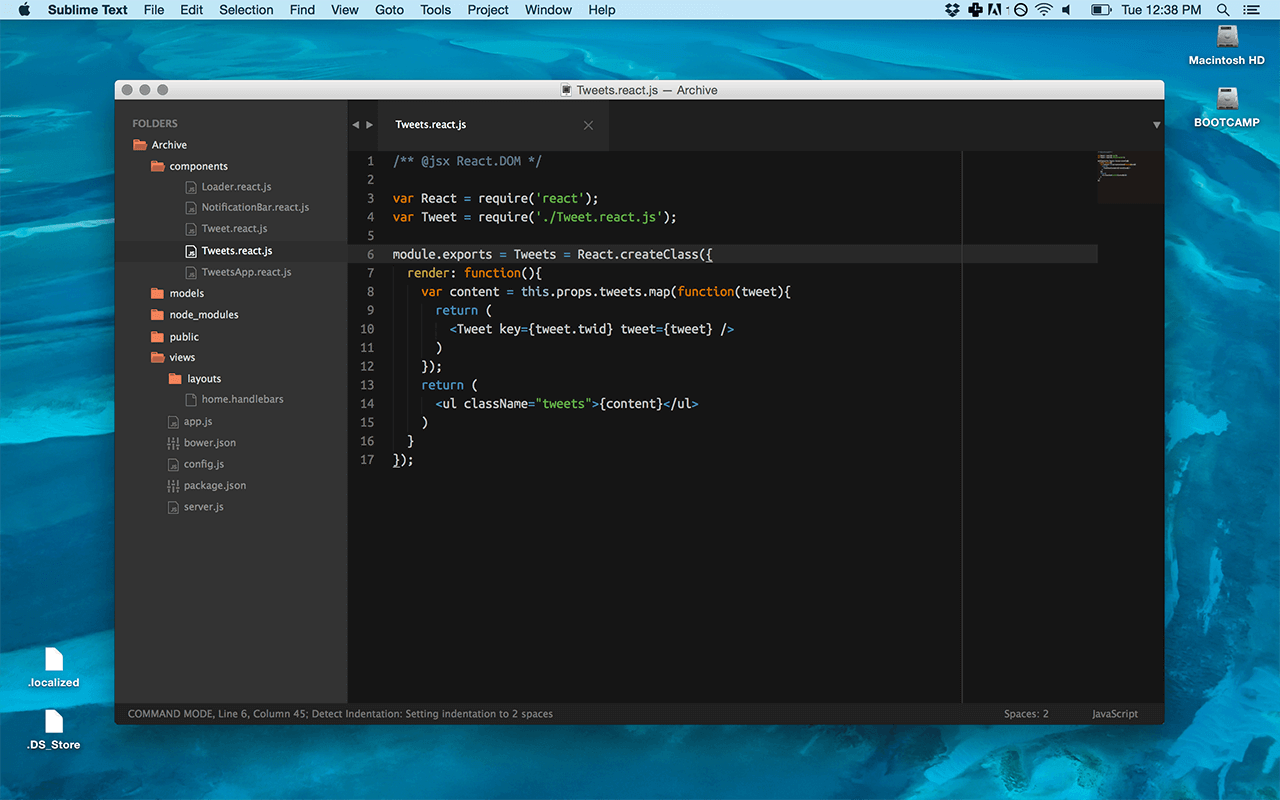The image size is (1280, 800).
Task: Click the JavaScript syntax selector
Action: (x=1114, y=714)
